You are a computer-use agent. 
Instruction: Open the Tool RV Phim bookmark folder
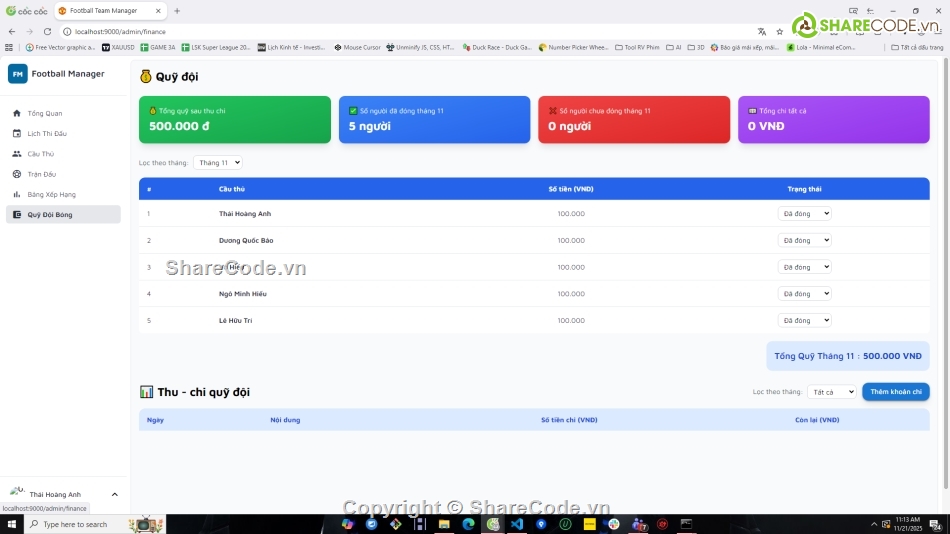[637, 47]
